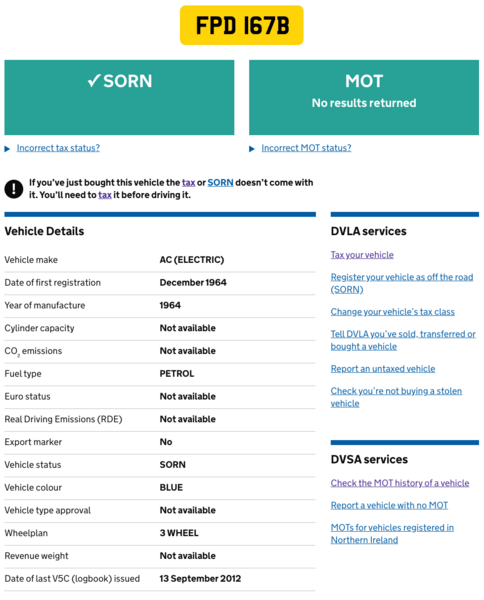
Task: Follow the SORN link in warning text
Action: (220, 183)
